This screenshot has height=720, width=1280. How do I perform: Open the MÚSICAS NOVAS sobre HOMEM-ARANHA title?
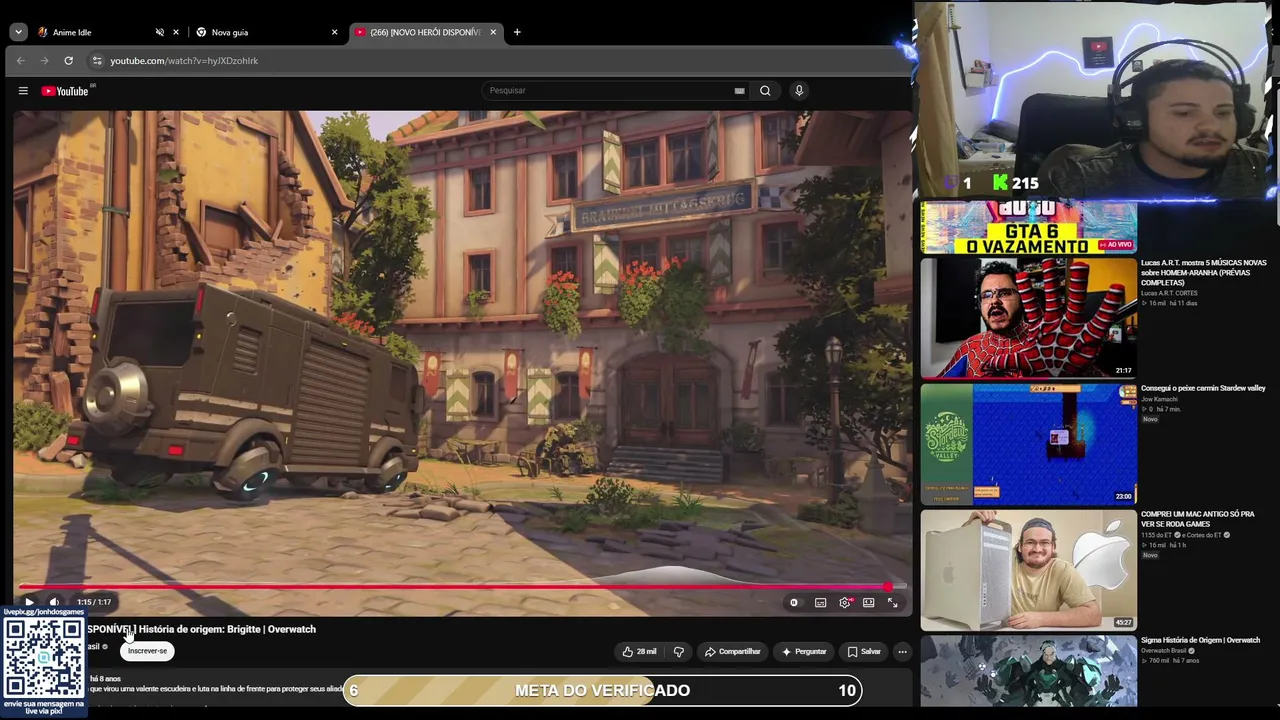pos(1204,272)
